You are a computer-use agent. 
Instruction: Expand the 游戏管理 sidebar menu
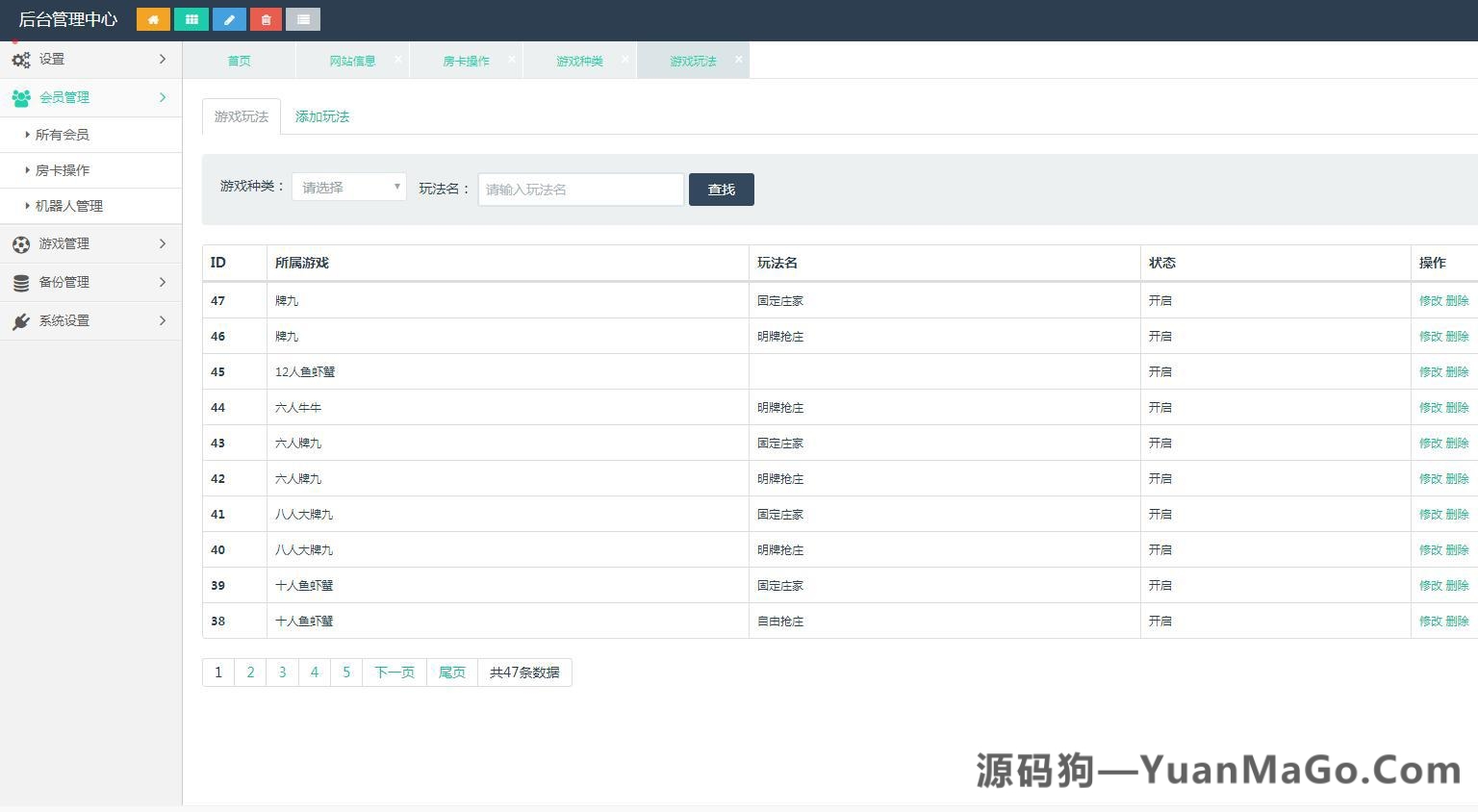(91, 243)
